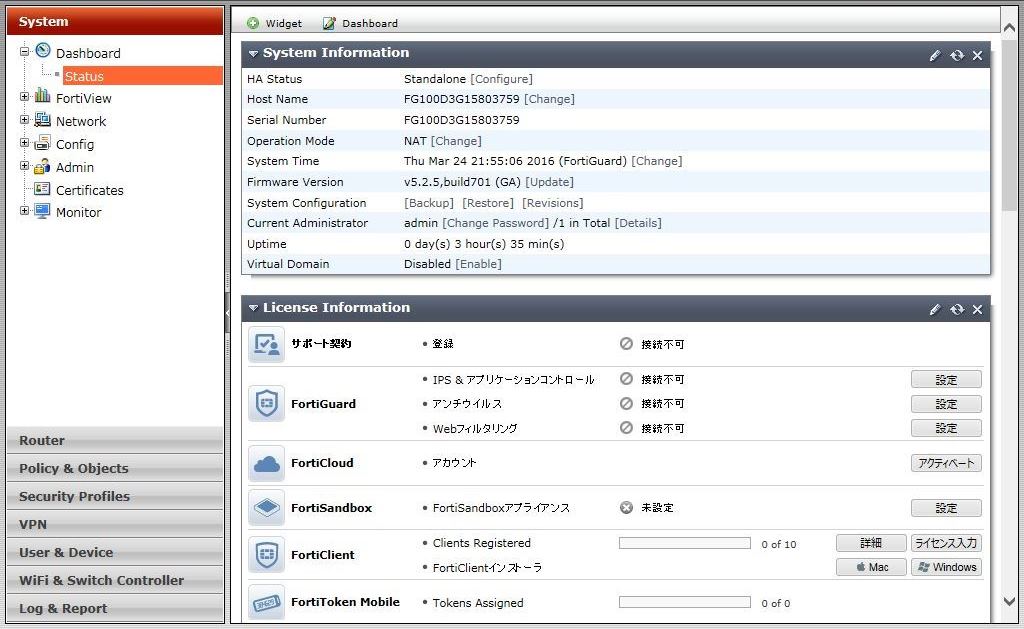Click the green add Widget icon
Viewport: 1024px width, 629px height.
[253, 23]
